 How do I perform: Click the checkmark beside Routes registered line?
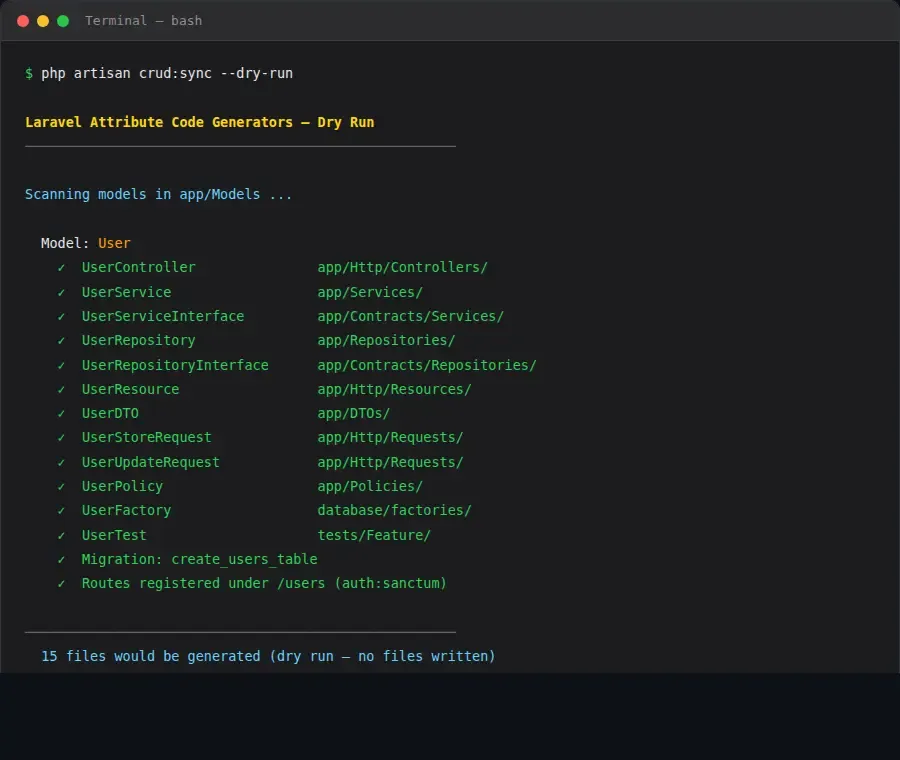coord(61,583)
